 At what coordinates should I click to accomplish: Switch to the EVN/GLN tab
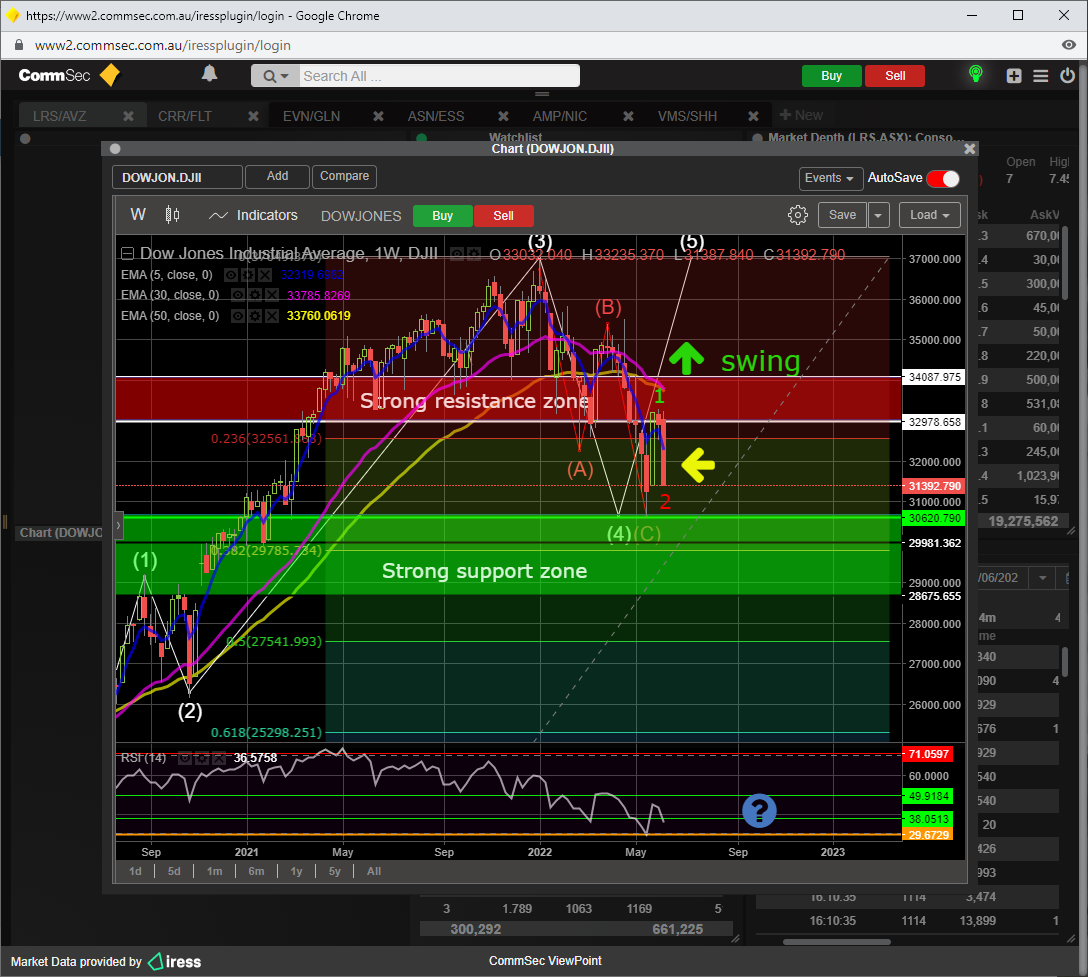(311, 116)
